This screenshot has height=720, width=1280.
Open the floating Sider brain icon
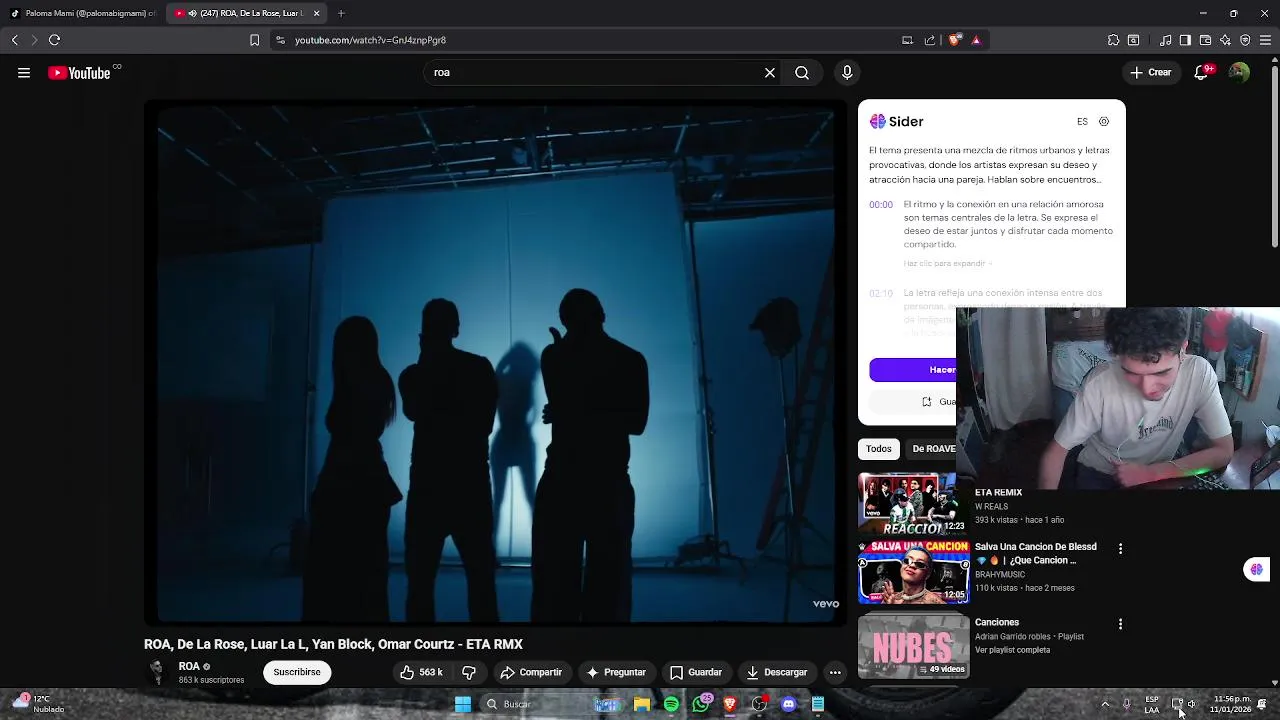tap(1256, 569)
